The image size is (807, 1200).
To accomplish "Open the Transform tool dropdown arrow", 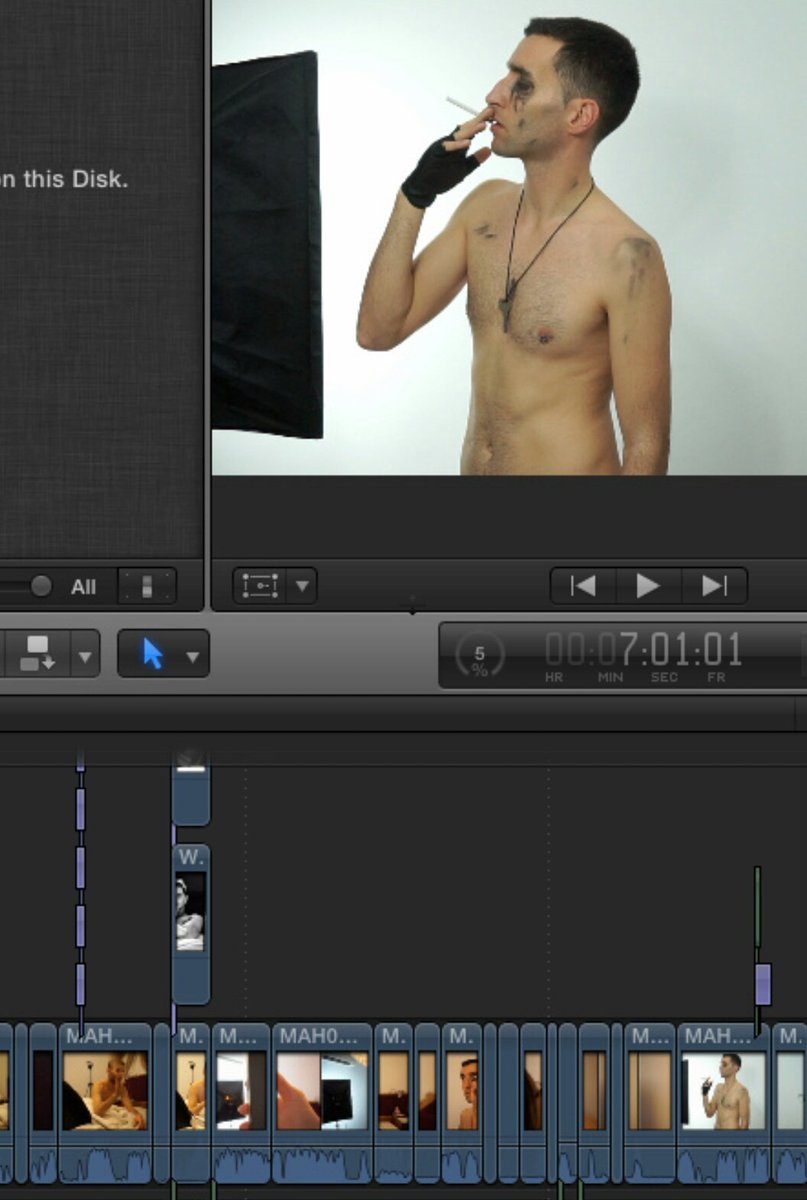I will tap(302, 586).
